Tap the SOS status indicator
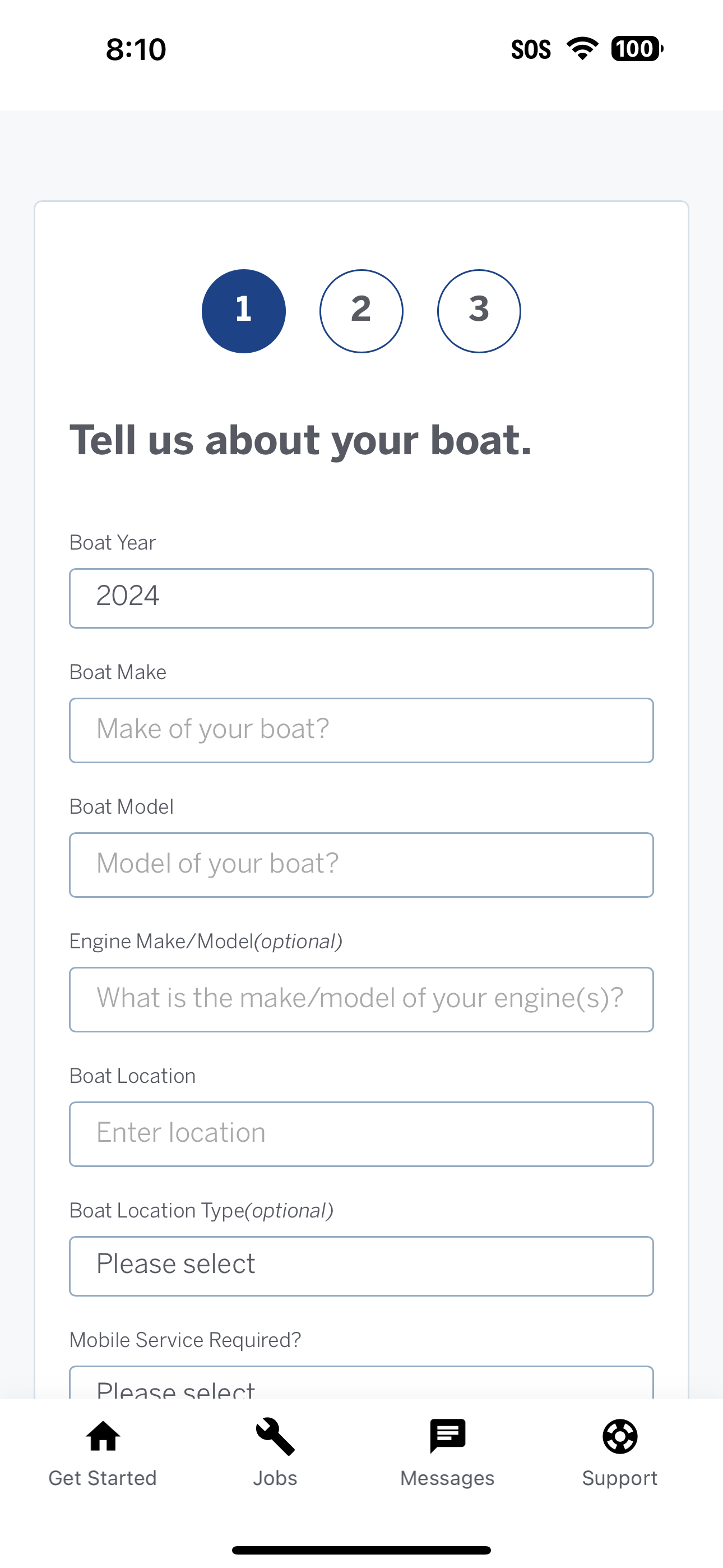723x1568 pixels. pos(531,49)
